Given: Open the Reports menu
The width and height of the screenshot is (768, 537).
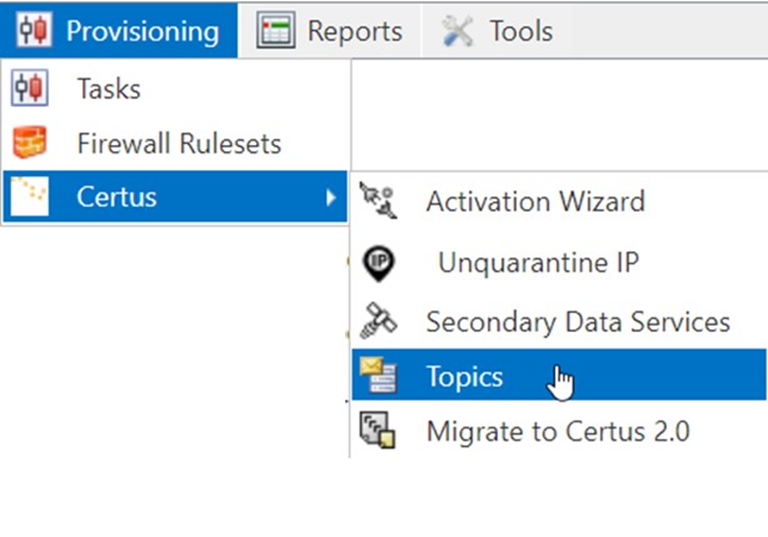Looking at the screenshot, I should (354, 30).
